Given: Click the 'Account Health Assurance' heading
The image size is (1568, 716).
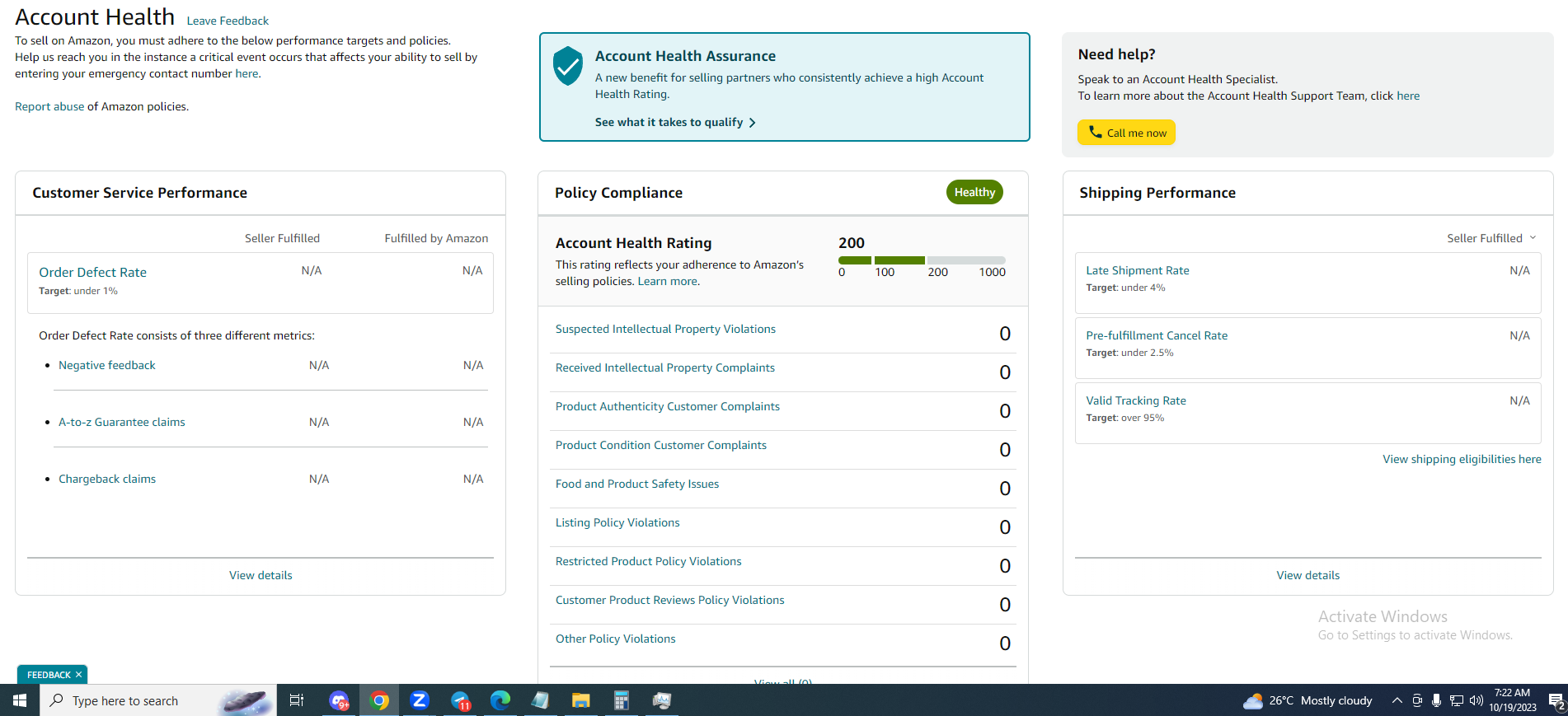Looking at the screenshot, I should [685, 56].
